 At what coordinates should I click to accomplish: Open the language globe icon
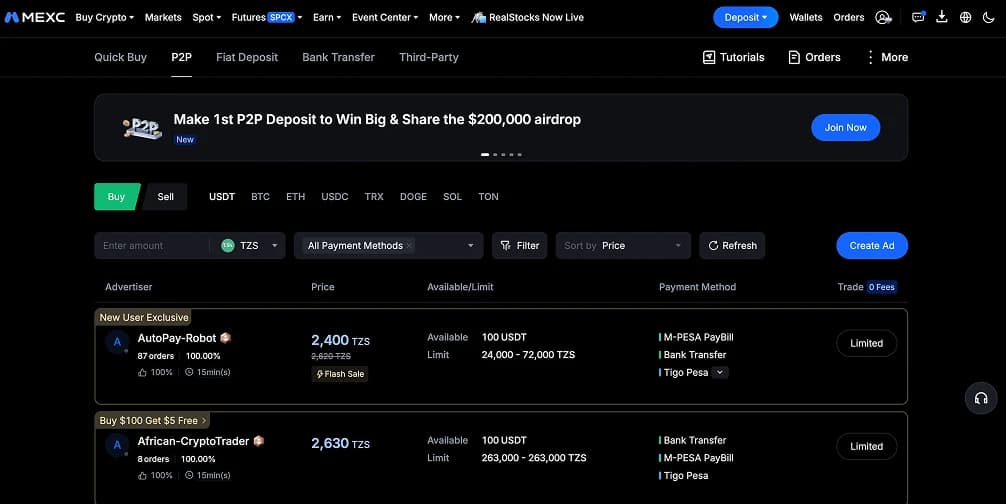point(965,17)
